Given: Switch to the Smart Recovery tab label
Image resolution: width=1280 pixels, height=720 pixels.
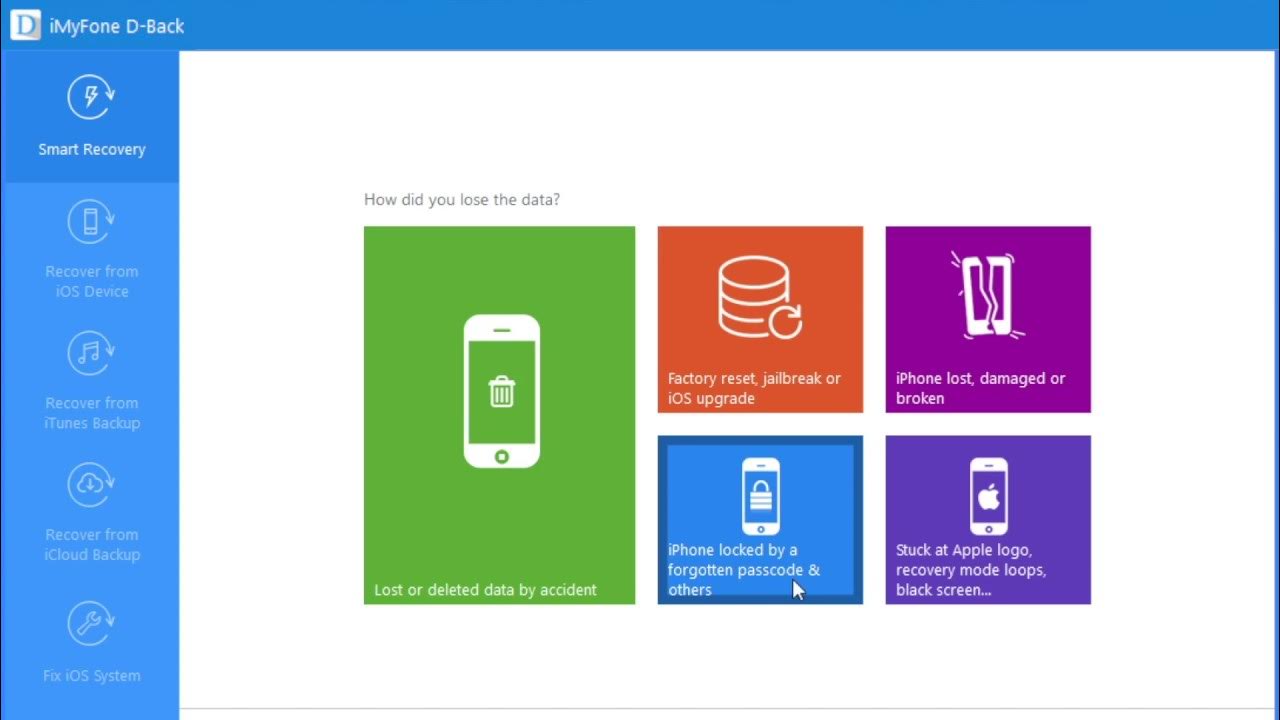Looking at the screenshot, I should pos(92,150).
